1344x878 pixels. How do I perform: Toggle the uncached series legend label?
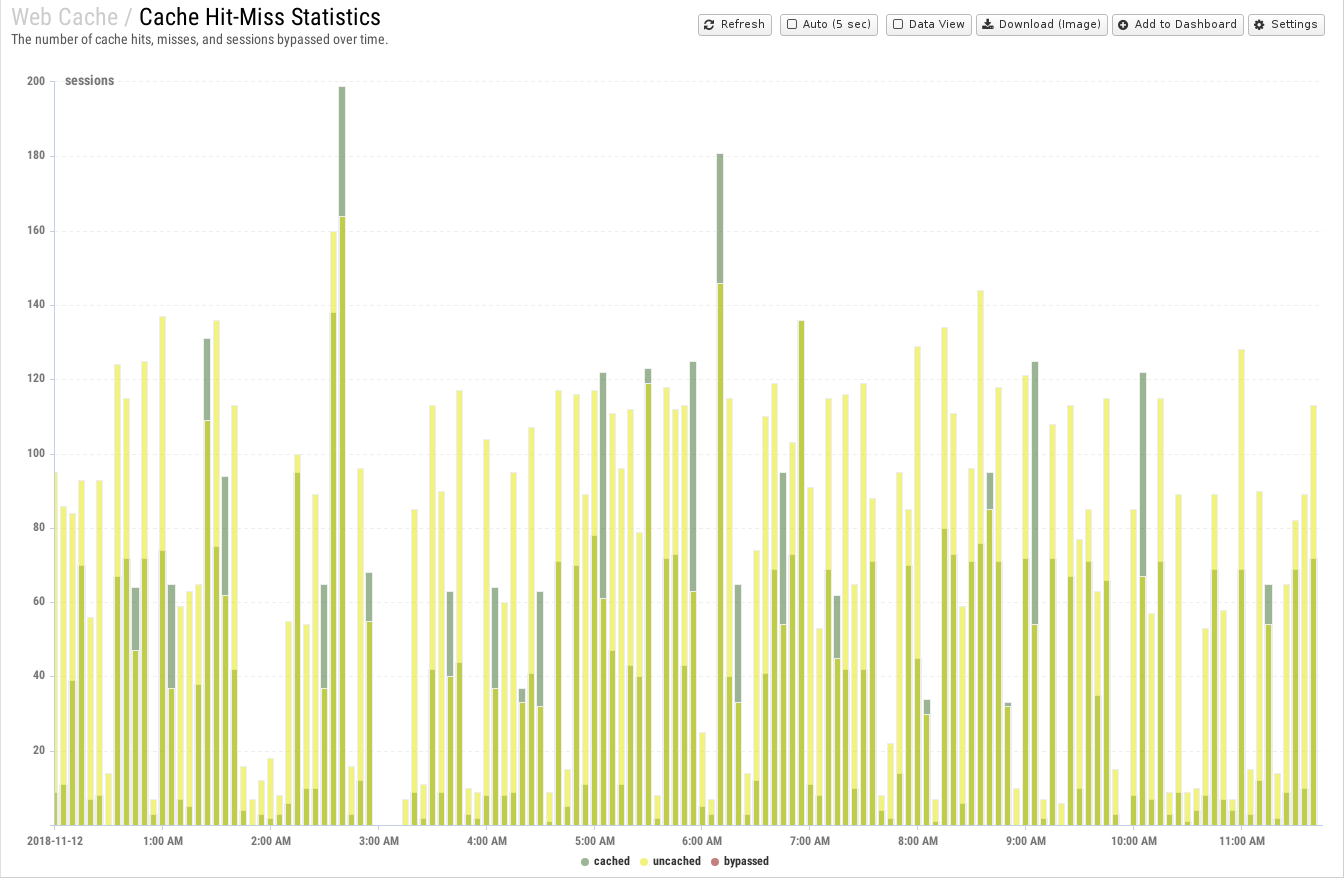click(677, 861)
